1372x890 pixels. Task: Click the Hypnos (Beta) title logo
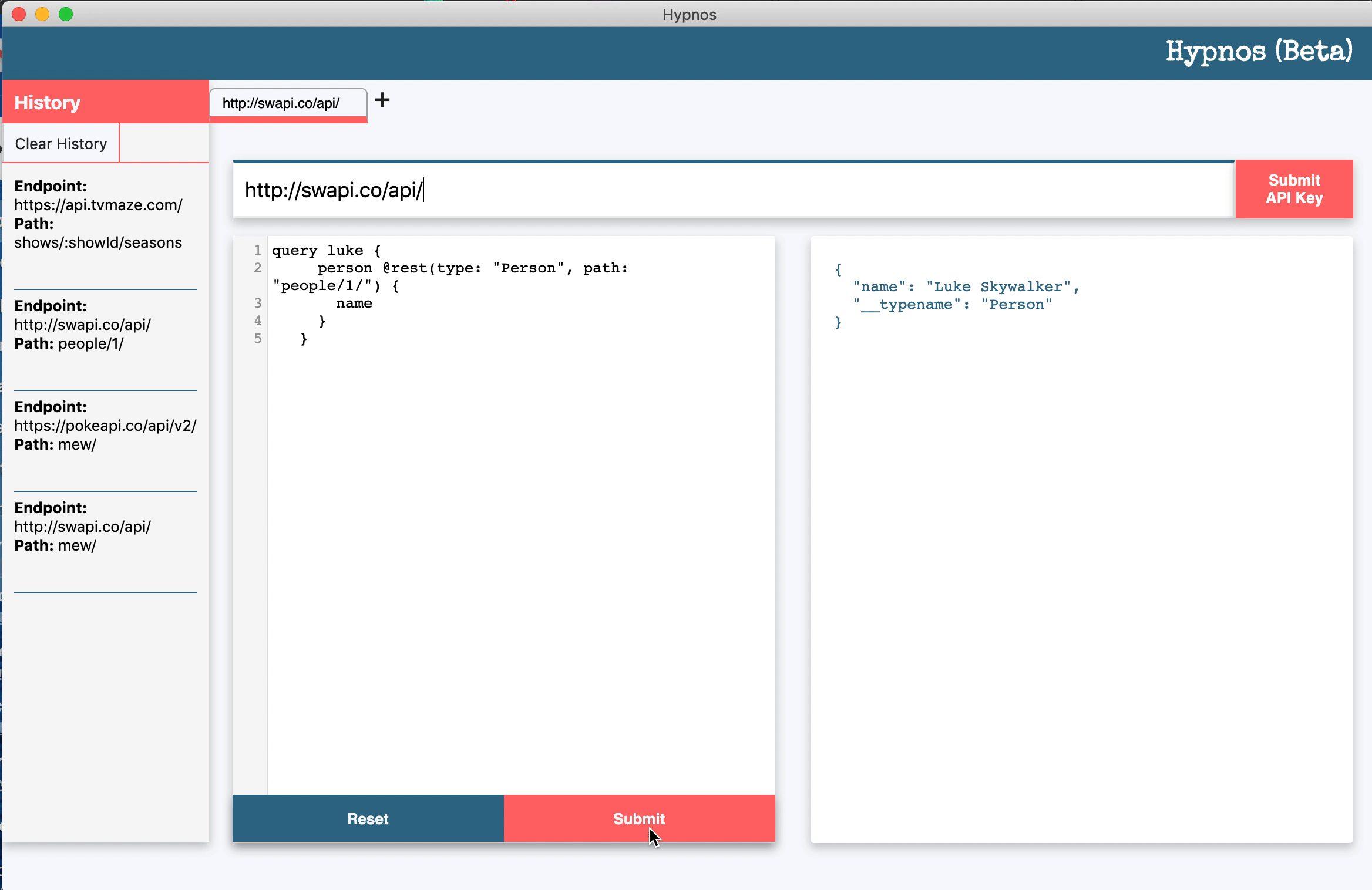1259,52
